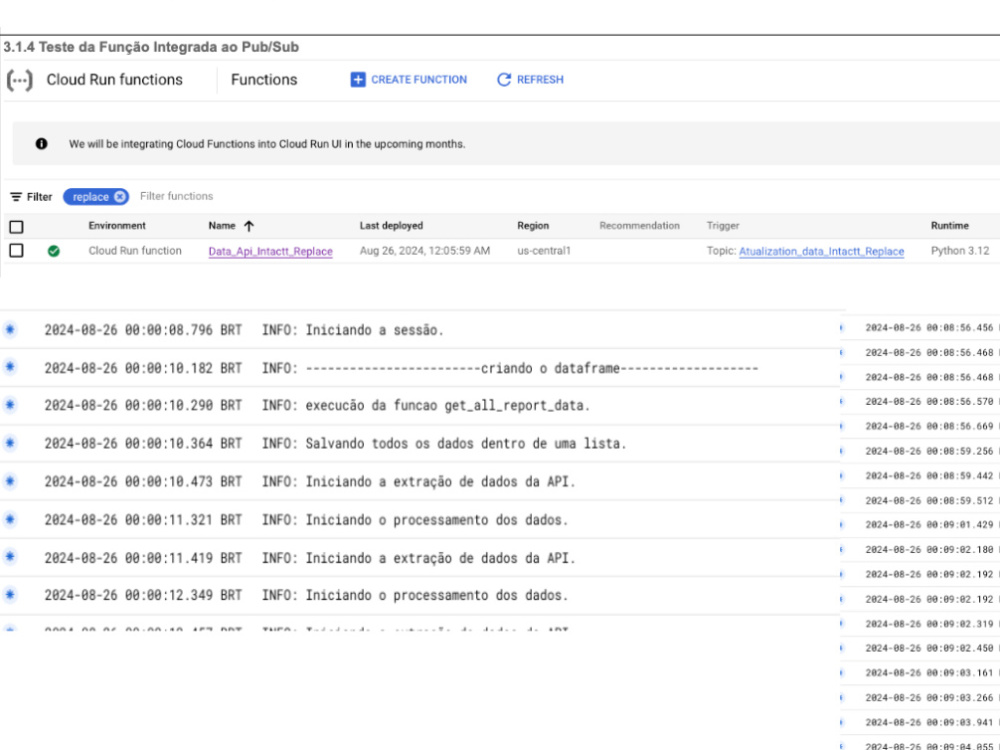The image size is (1000, 750).
Task: Click the 'us-central1' region cell
Action: (543, 251)
